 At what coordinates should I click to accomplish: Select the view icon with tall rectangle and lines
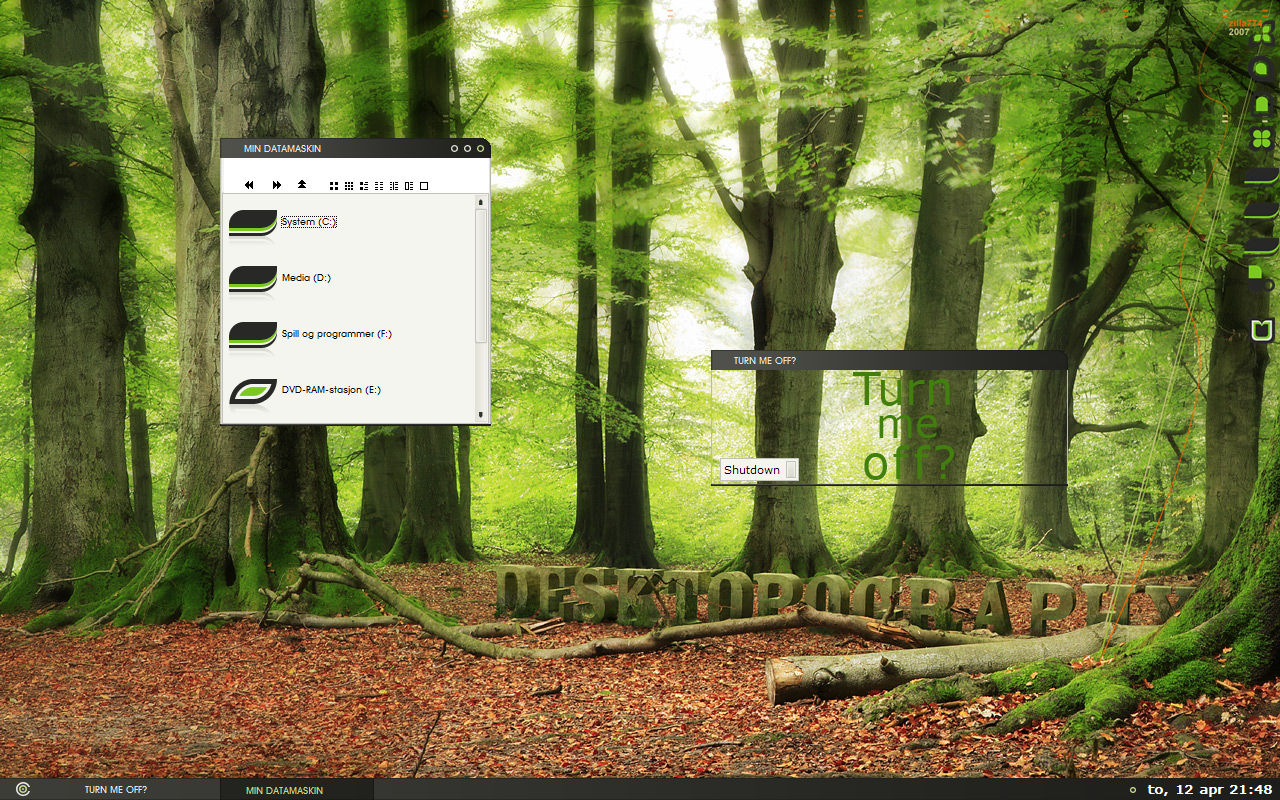click(x=409, y=186)
